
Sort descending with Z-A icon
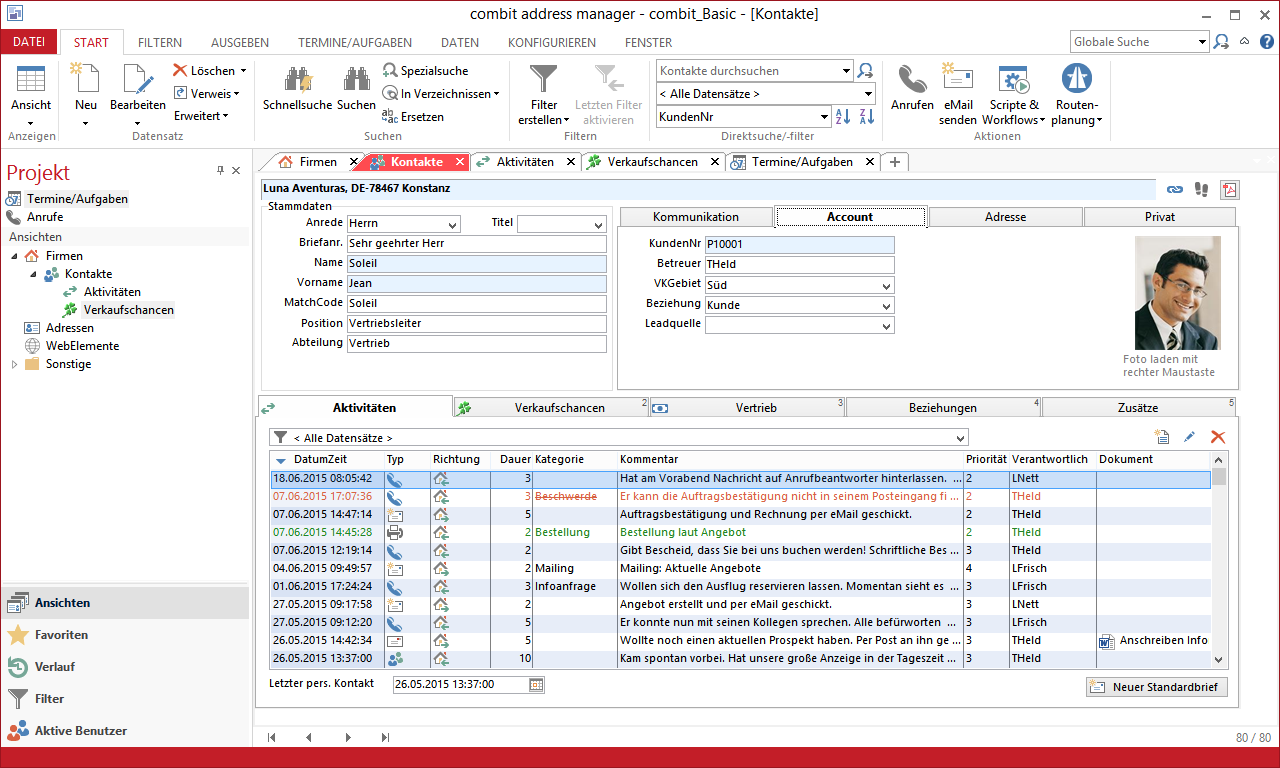pyautogui.click(x=866, y=117)
